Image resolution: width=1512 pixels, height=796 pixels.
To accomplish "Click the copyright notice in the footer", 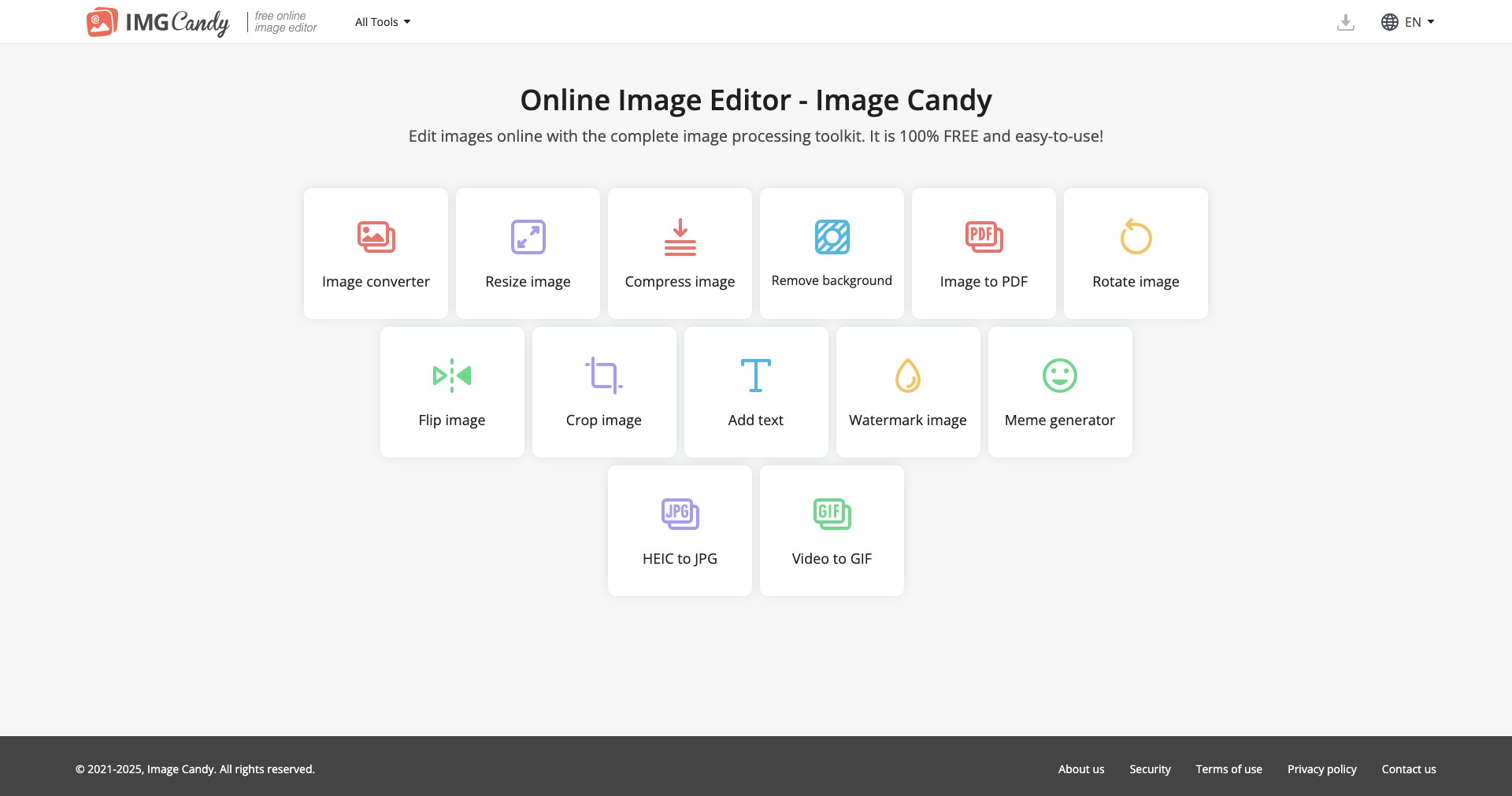I will tap(195, 769).
